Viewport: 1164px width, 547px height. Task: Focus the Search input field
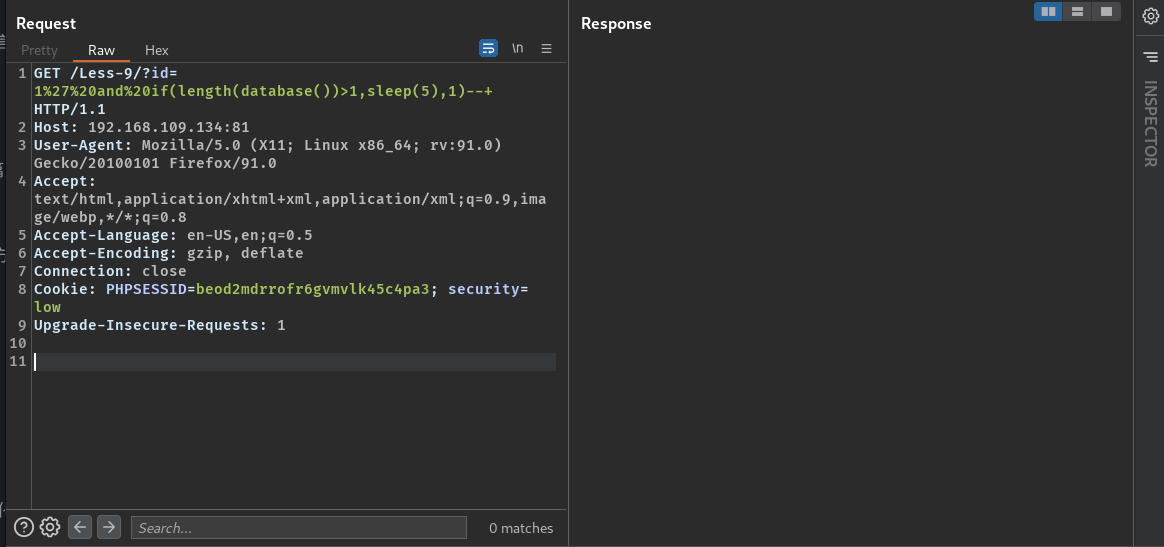coord(298,528)
